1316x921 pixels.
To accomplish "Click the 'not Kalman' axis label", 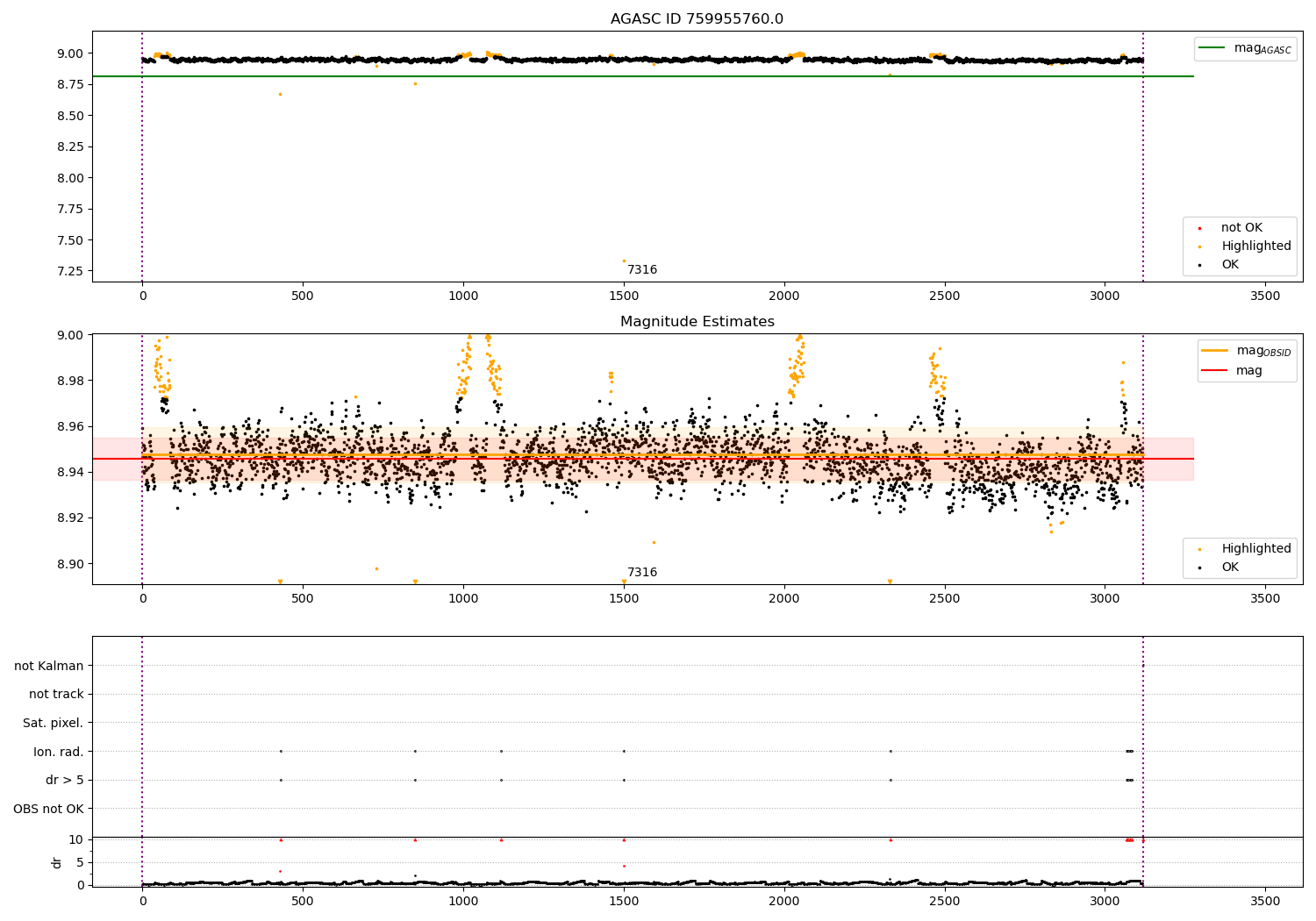I will click(x=49, y=666).
